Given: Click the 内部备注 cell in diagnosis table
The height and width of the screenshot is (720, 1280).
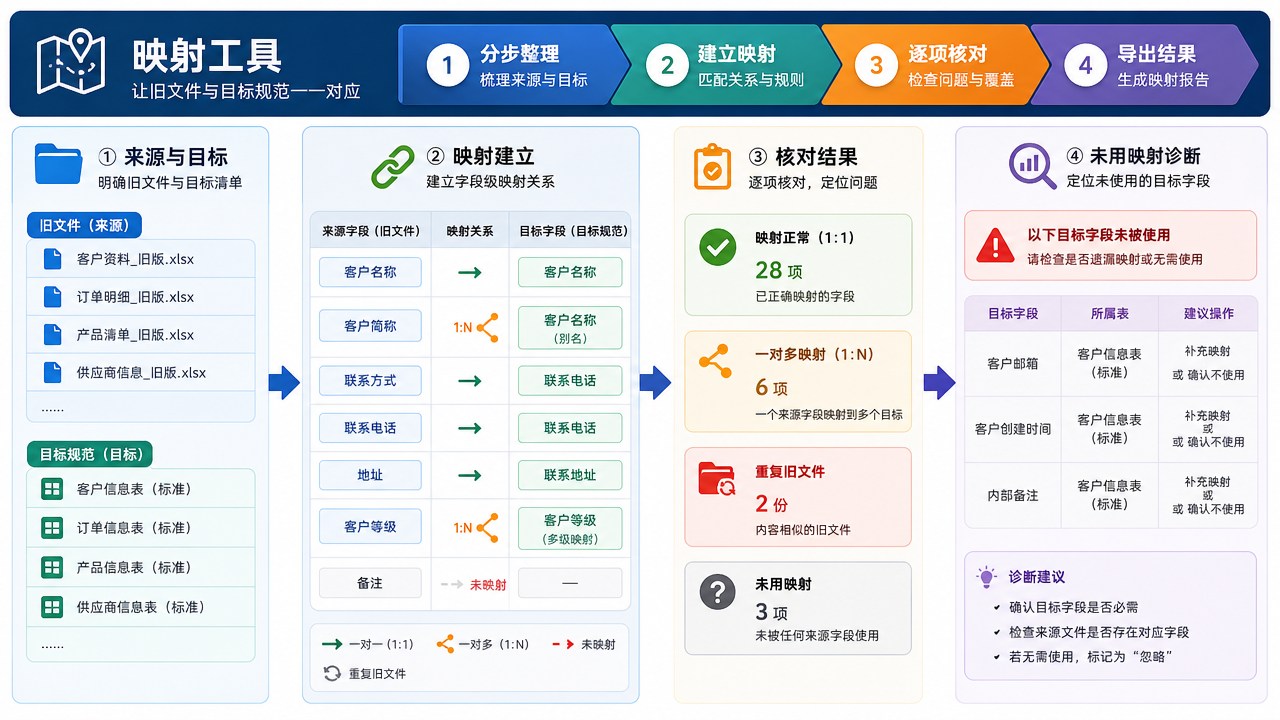Looking at the screenshot, I should click(1013, 495).
